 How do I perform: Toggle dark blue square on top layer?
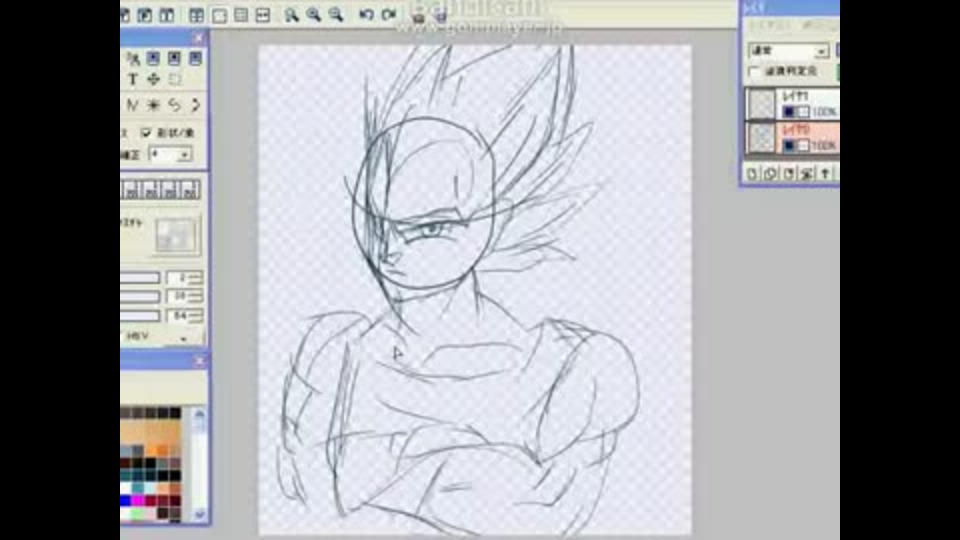[789, 112]
